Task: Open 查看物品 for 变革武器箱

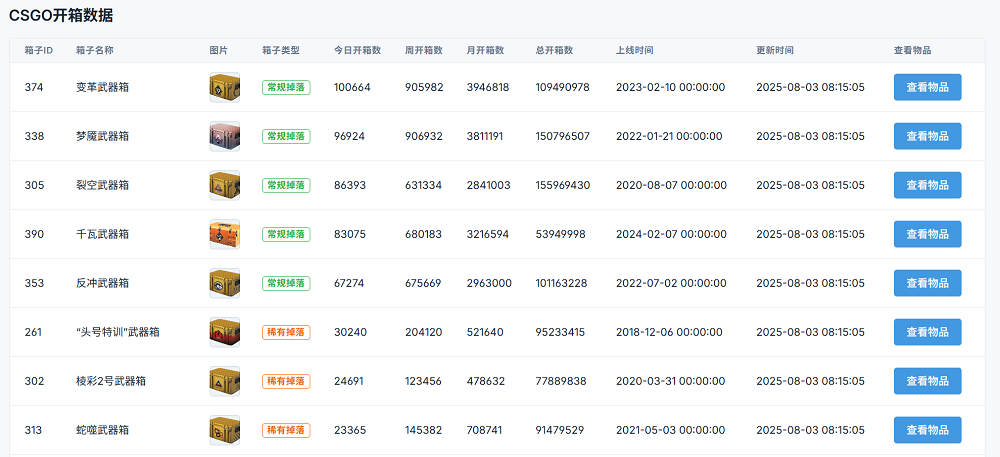Action: (x=927, y=87)
